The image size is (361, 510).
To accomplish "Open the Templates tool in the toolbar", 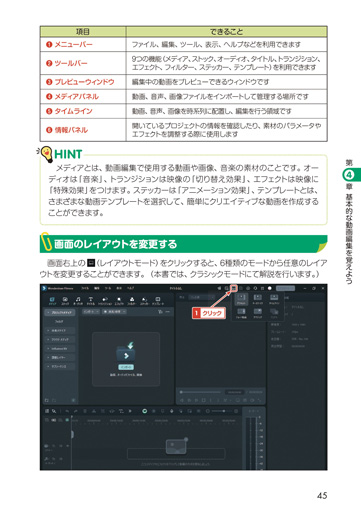I will point(158,301).
